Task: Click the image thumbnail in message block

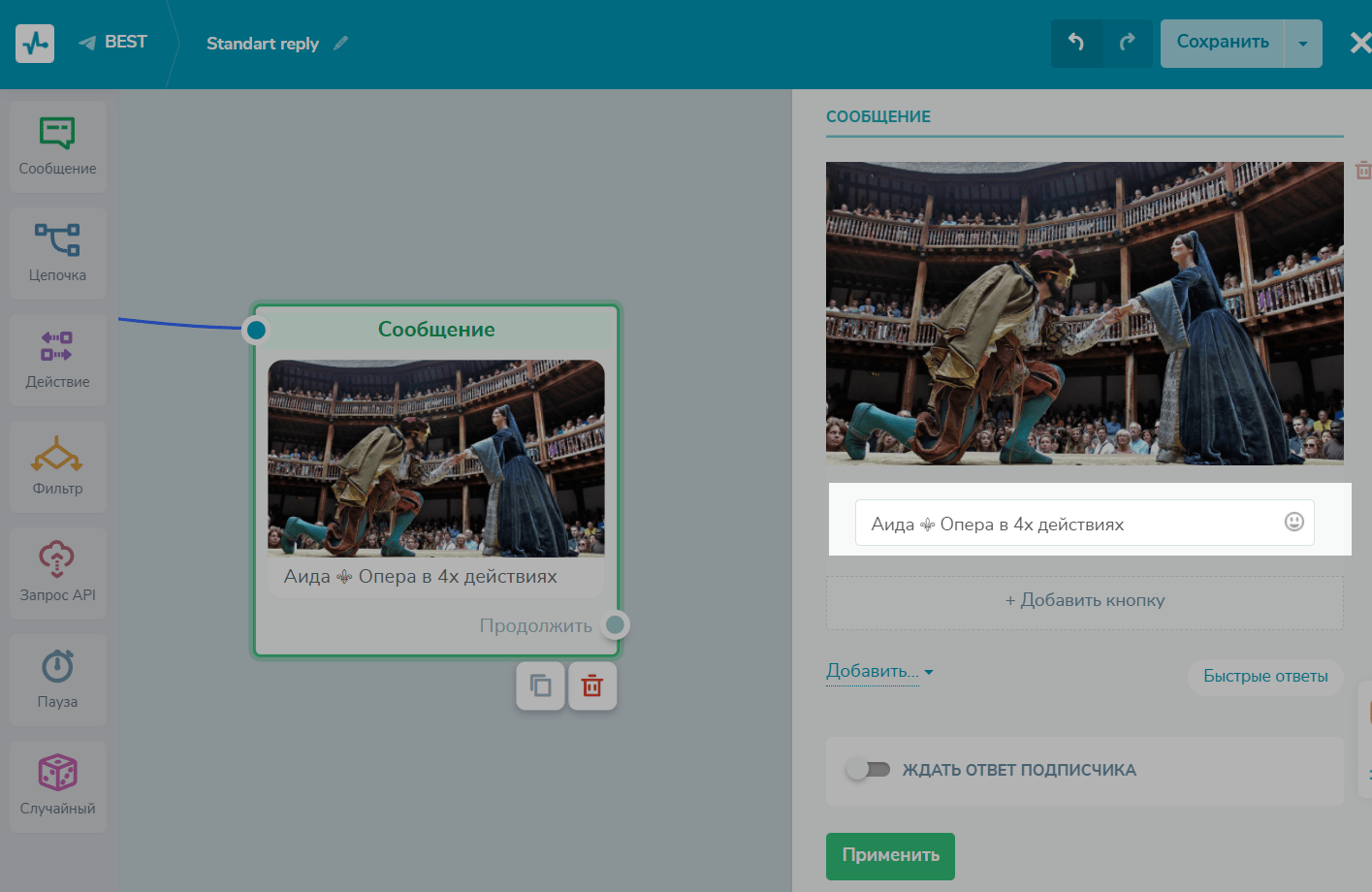Action: pos(436,459)
